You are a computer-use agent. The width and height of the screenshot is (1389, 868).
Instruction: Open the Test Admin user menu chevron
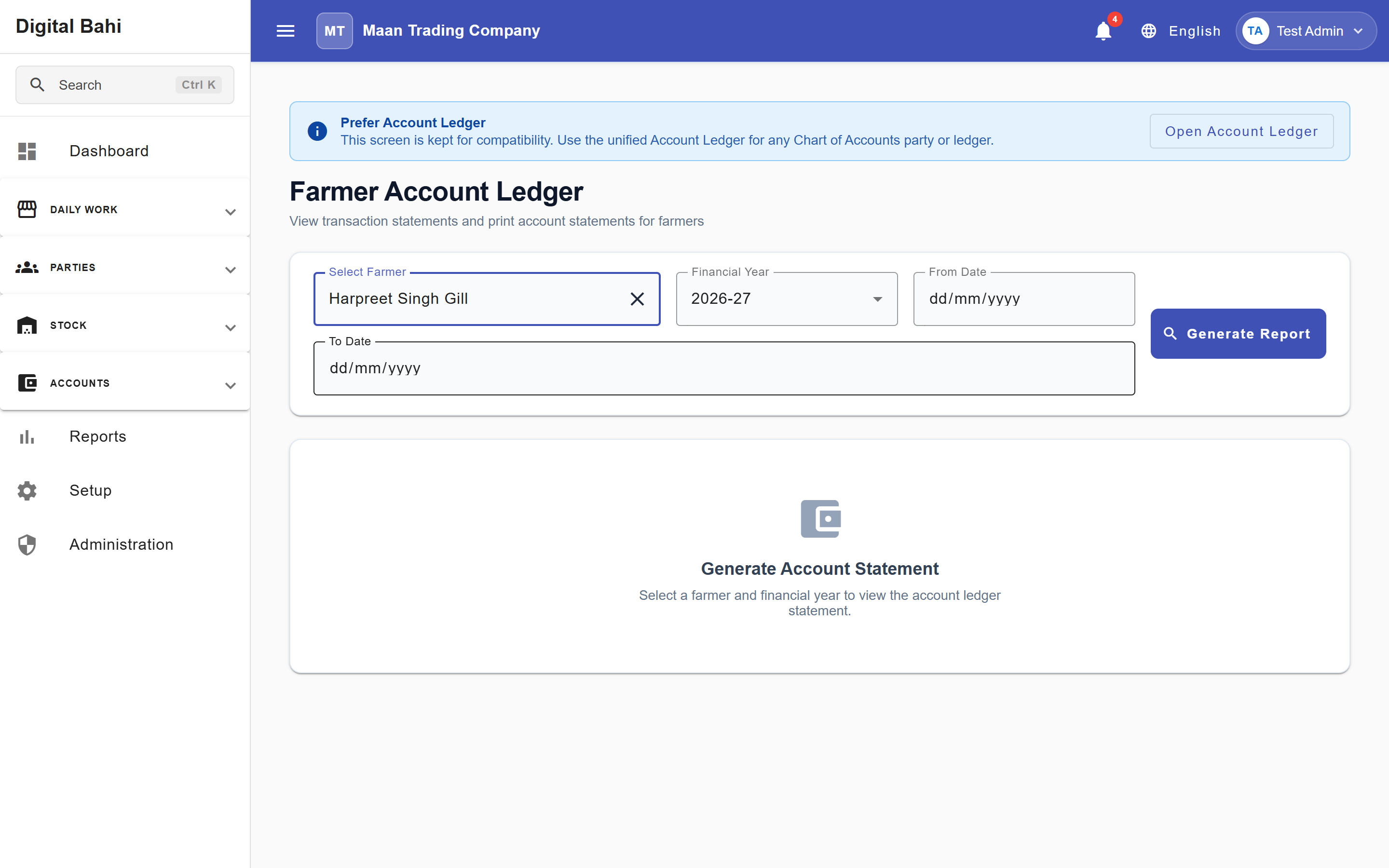click(1358, 31)
